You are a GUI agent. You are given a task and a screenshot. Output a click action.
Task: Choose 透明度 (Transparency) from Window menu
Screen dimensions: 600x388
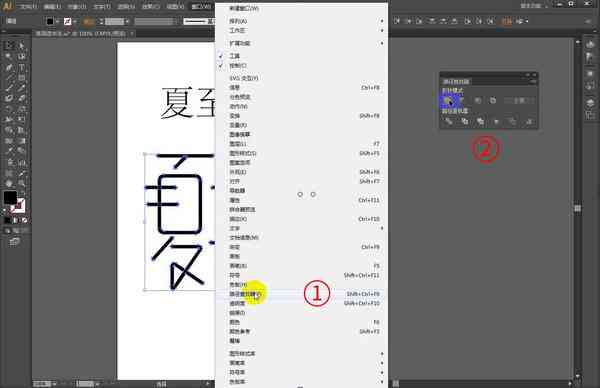(301, 303)
